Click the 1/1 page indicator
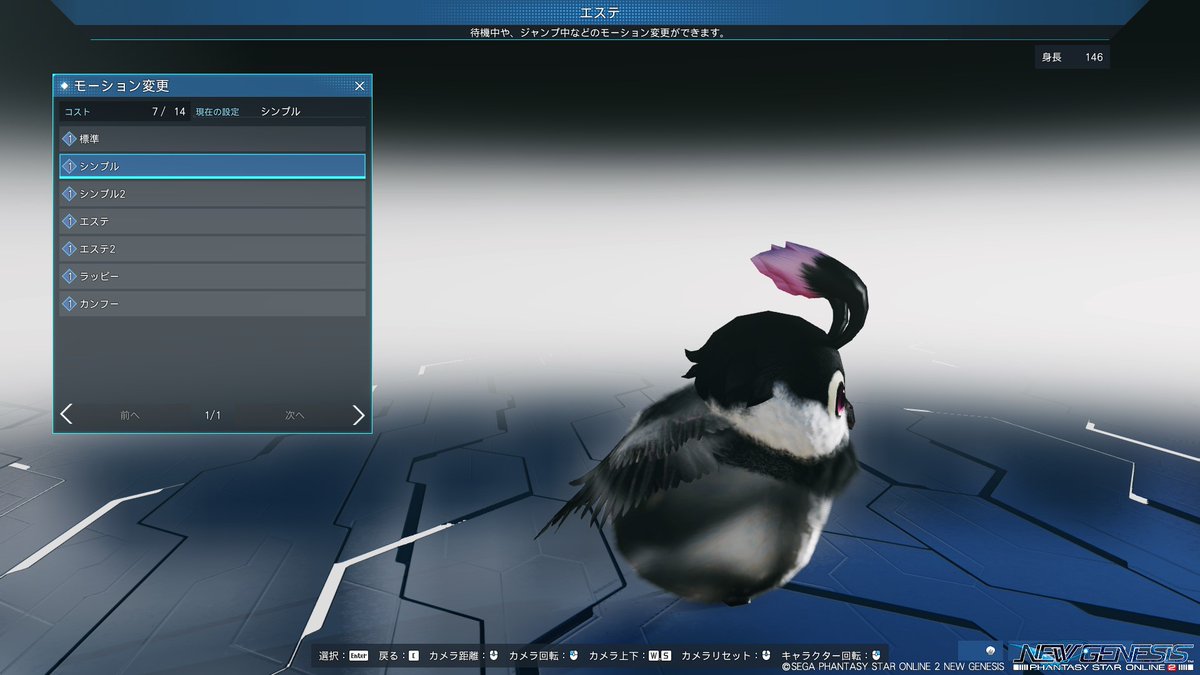Screen dimensions: 1200x675 (212, 415)
